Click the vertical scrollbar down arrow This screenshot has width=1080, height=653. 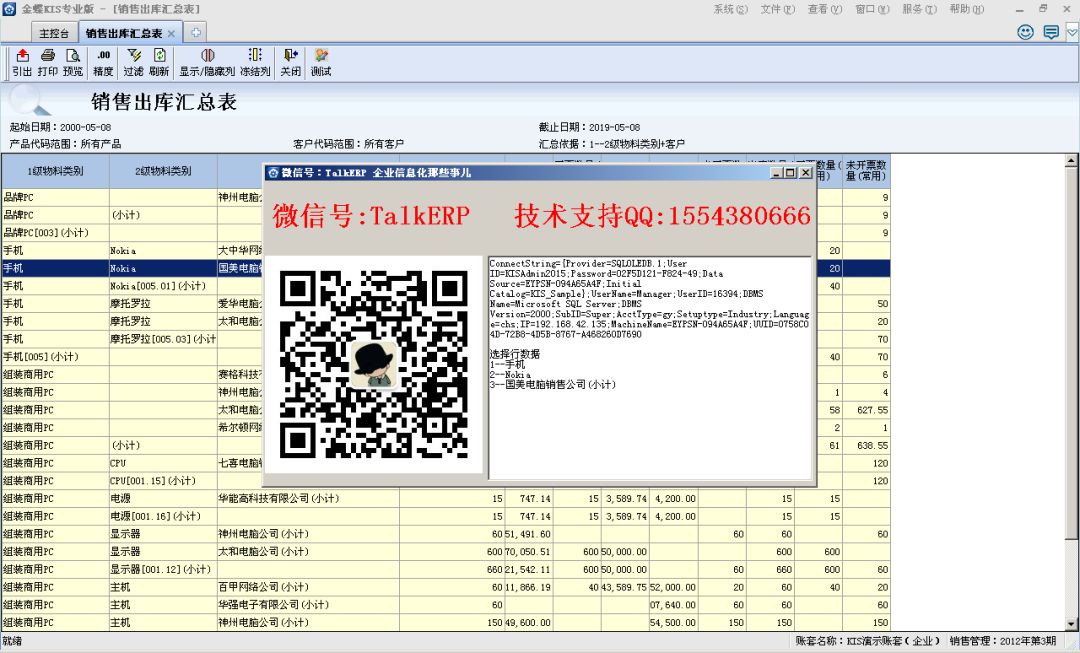[x=1071, y=625]
